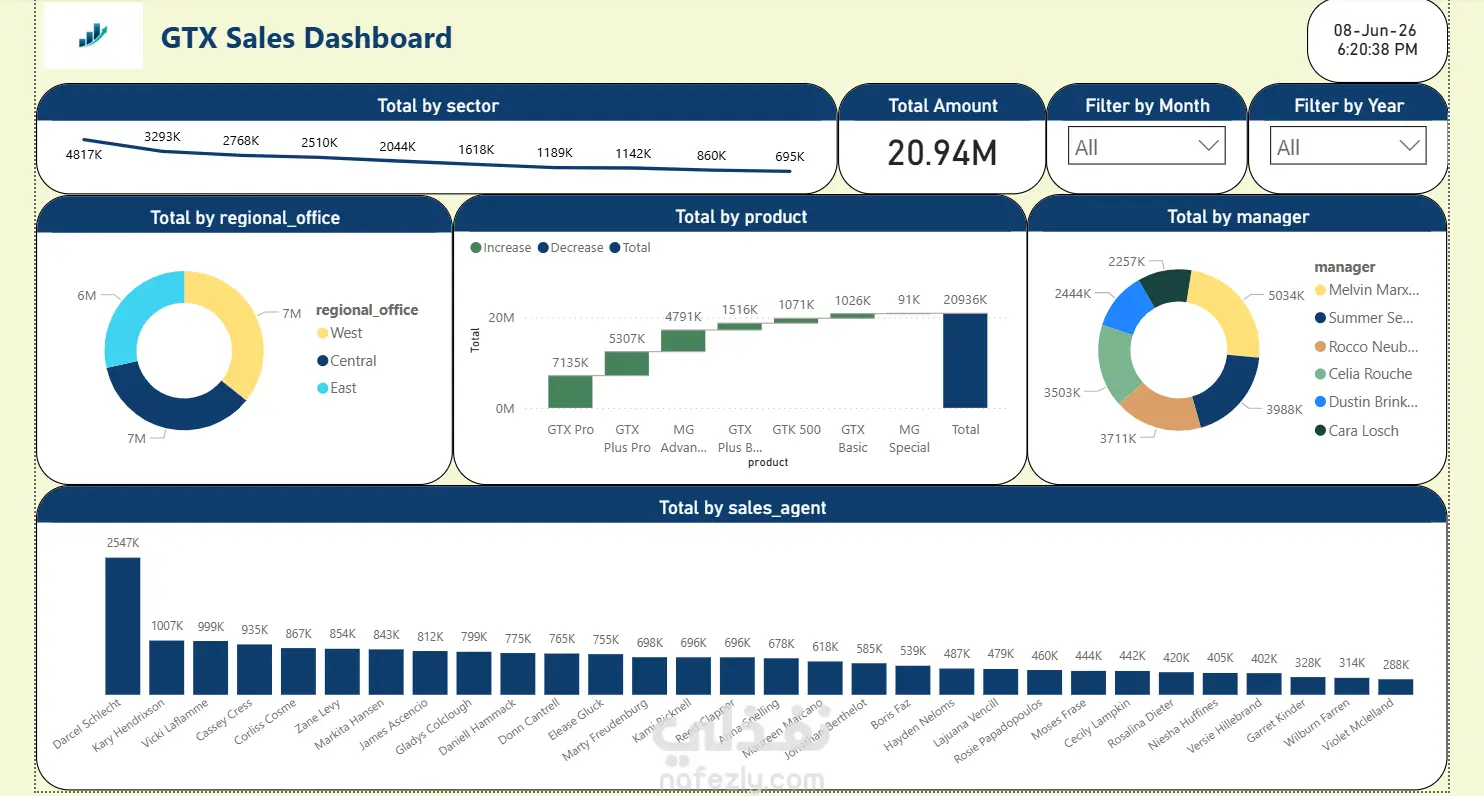Click the 2257K manager donut segment
The width and height of the screenshot is (1484, 796).
[1164, 284]
